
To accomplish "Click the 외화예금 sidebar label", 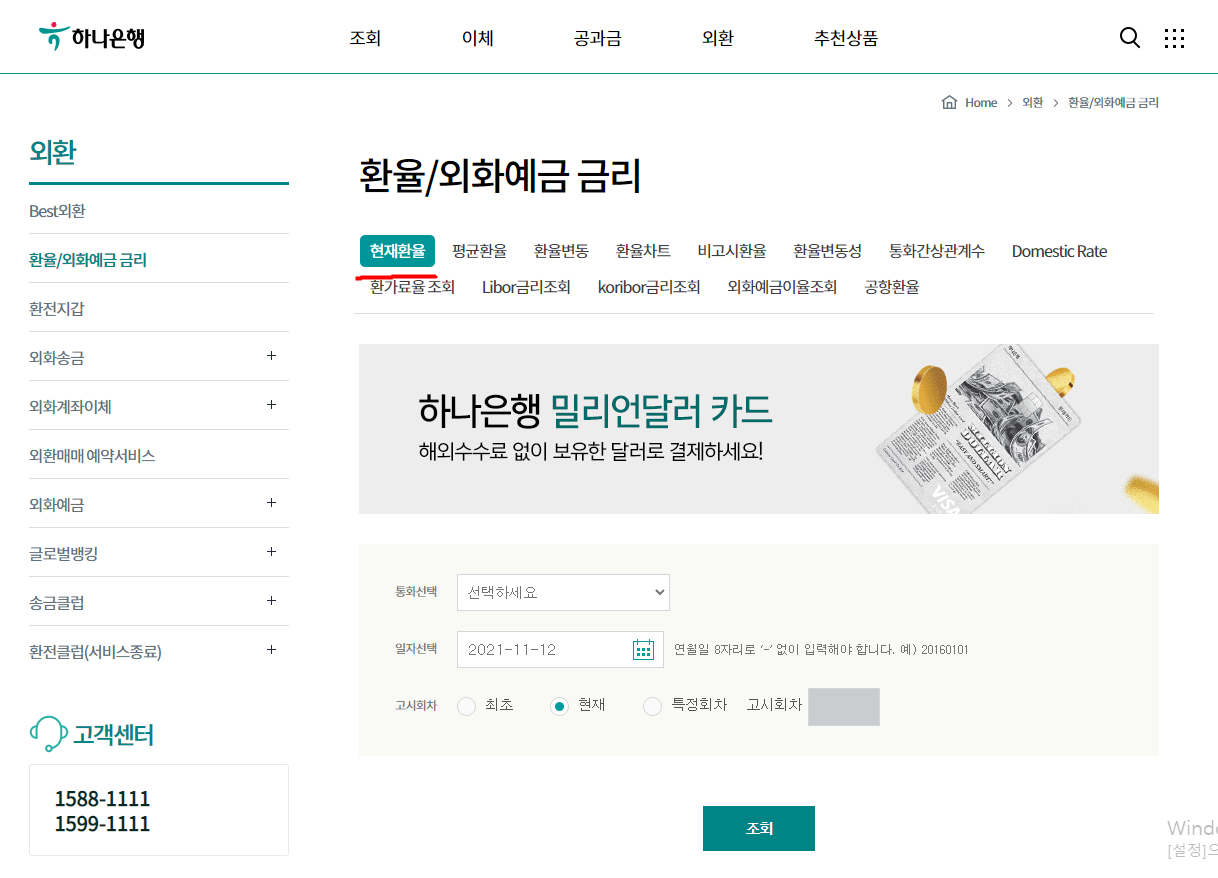I will point(57,505).
